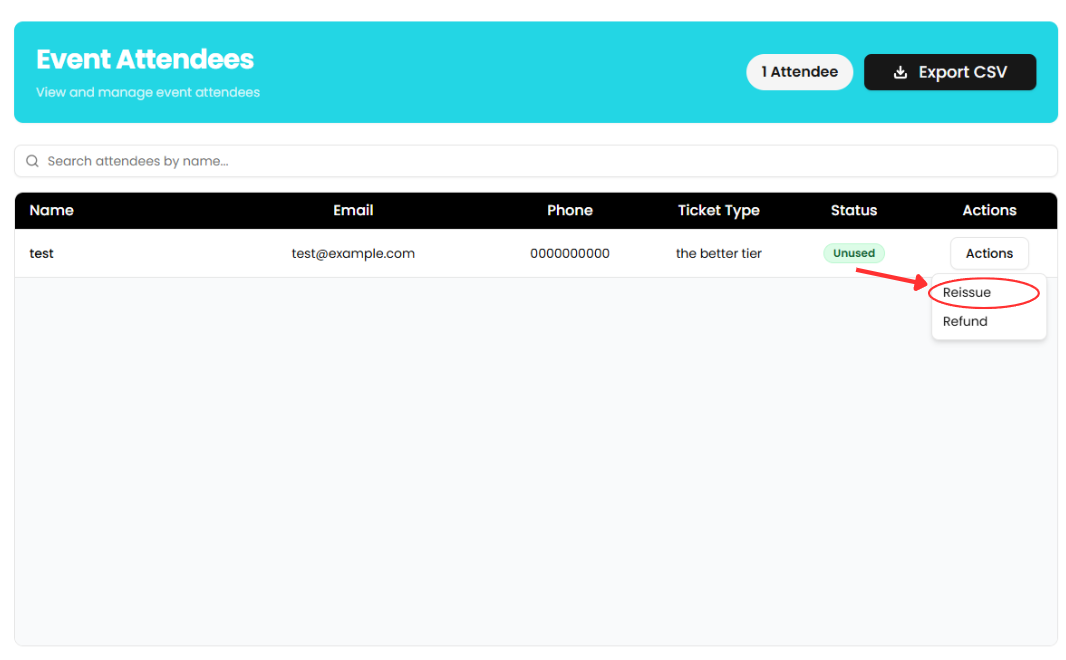Click the Unused status badge
Image resolution: width=1066 pixels, height=660 pixels.
click(853, 254)
